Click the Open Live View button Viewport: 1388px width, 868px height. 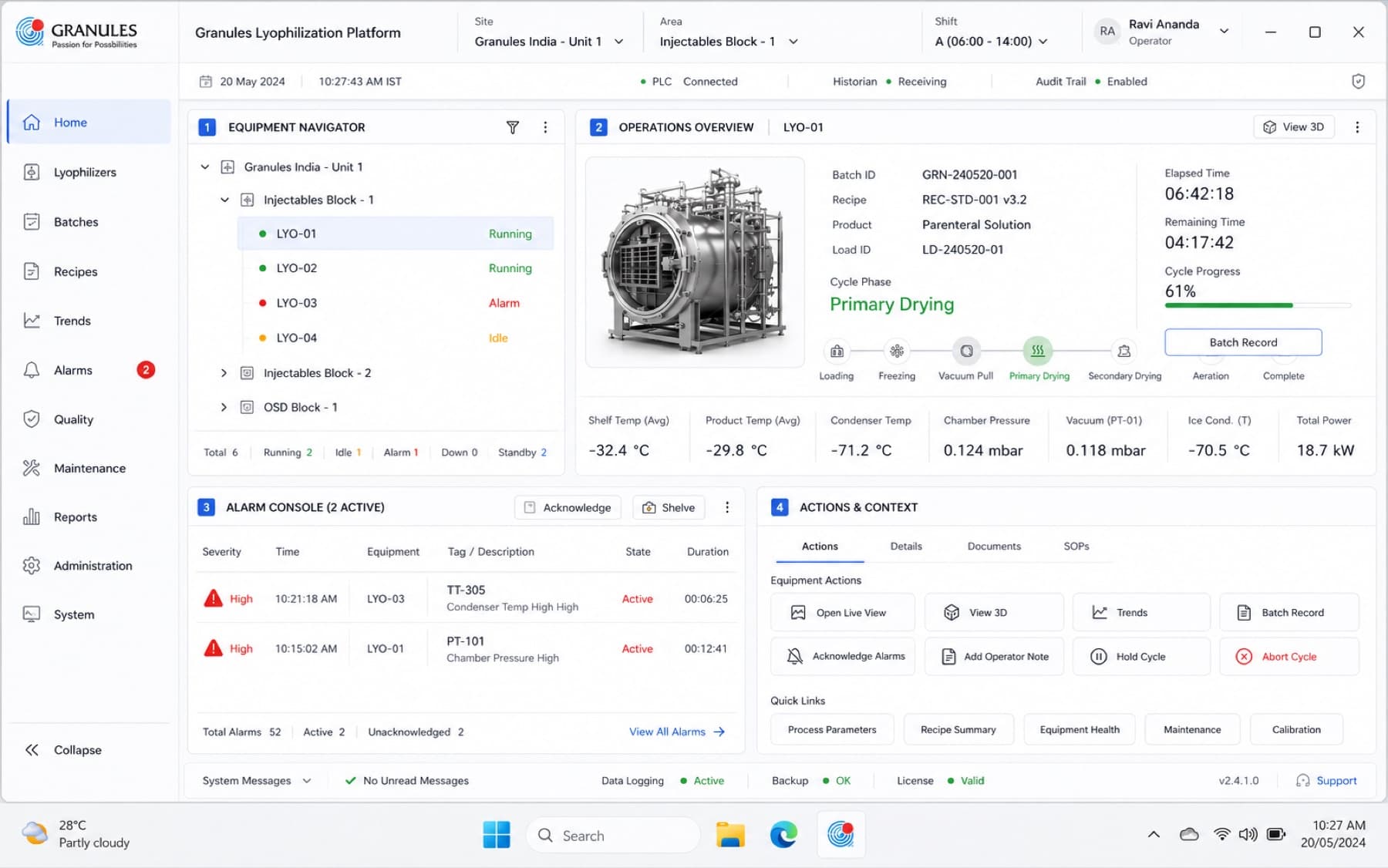click(842, 612)
